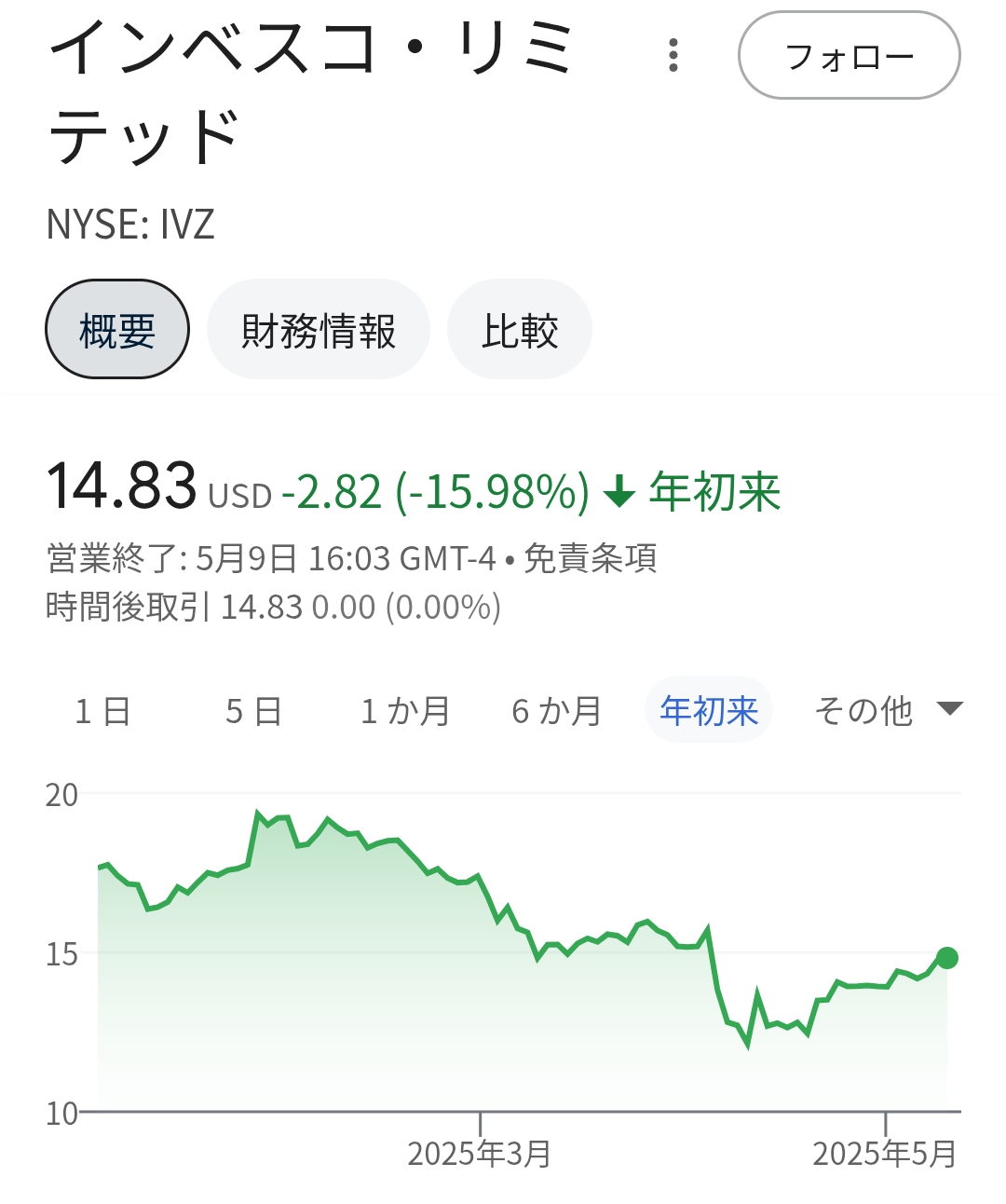Select the 5日 chart range
This screenshot has width=1006, height=1204.
pos(253,711)
